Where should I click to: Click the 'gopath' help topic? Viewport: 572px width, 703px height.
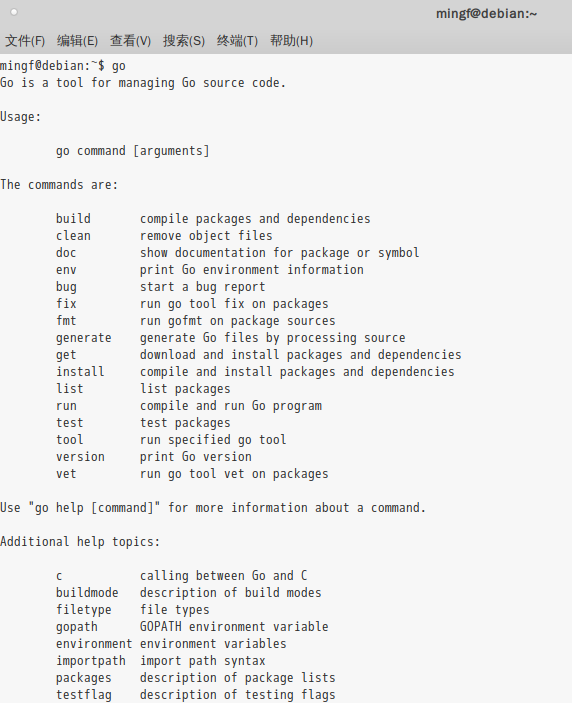(x=77, y=627)
